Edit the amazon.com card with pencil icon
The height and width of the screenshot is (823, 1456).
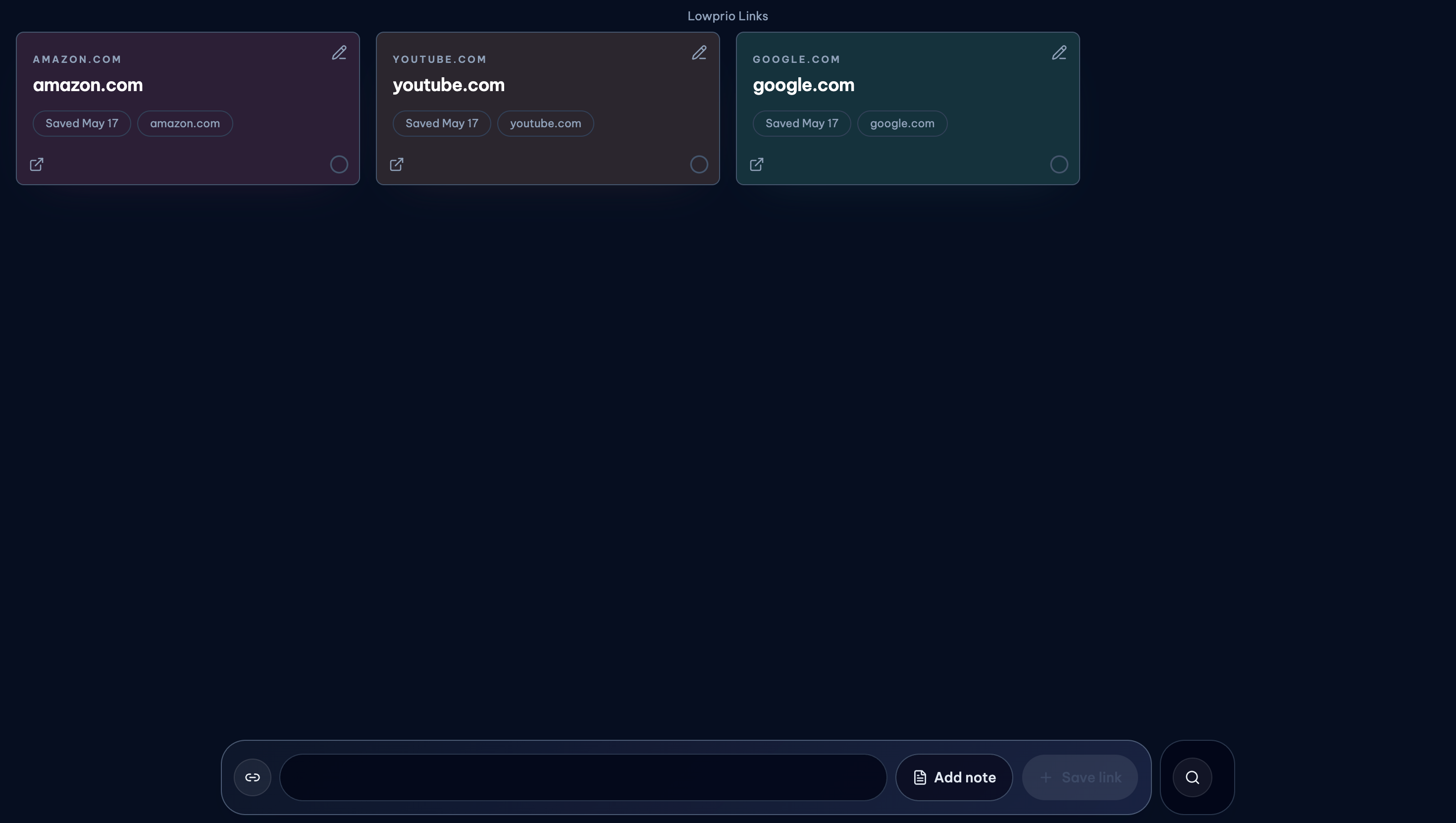[x=339, y=53]
